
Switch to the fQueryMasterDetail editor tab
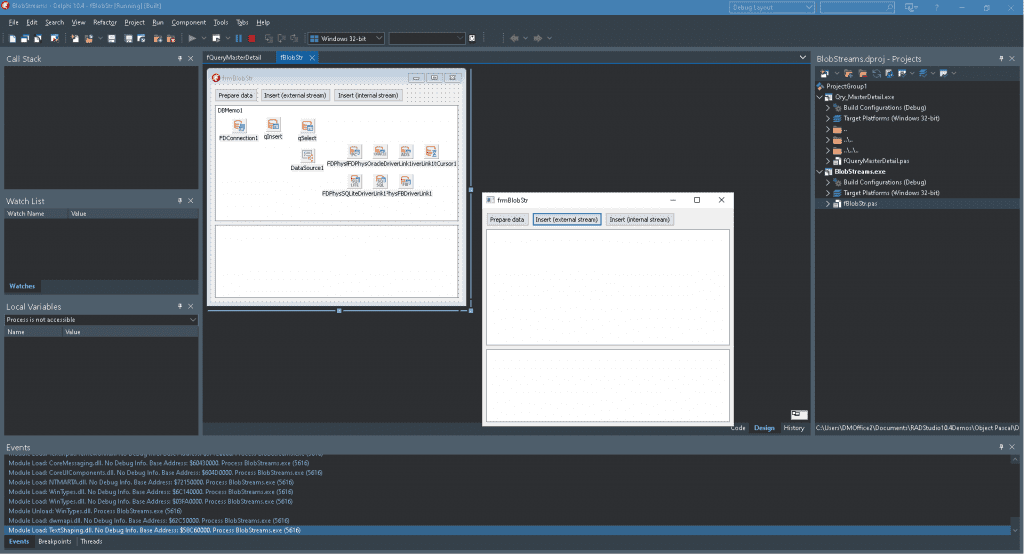[x=234, y=57]
